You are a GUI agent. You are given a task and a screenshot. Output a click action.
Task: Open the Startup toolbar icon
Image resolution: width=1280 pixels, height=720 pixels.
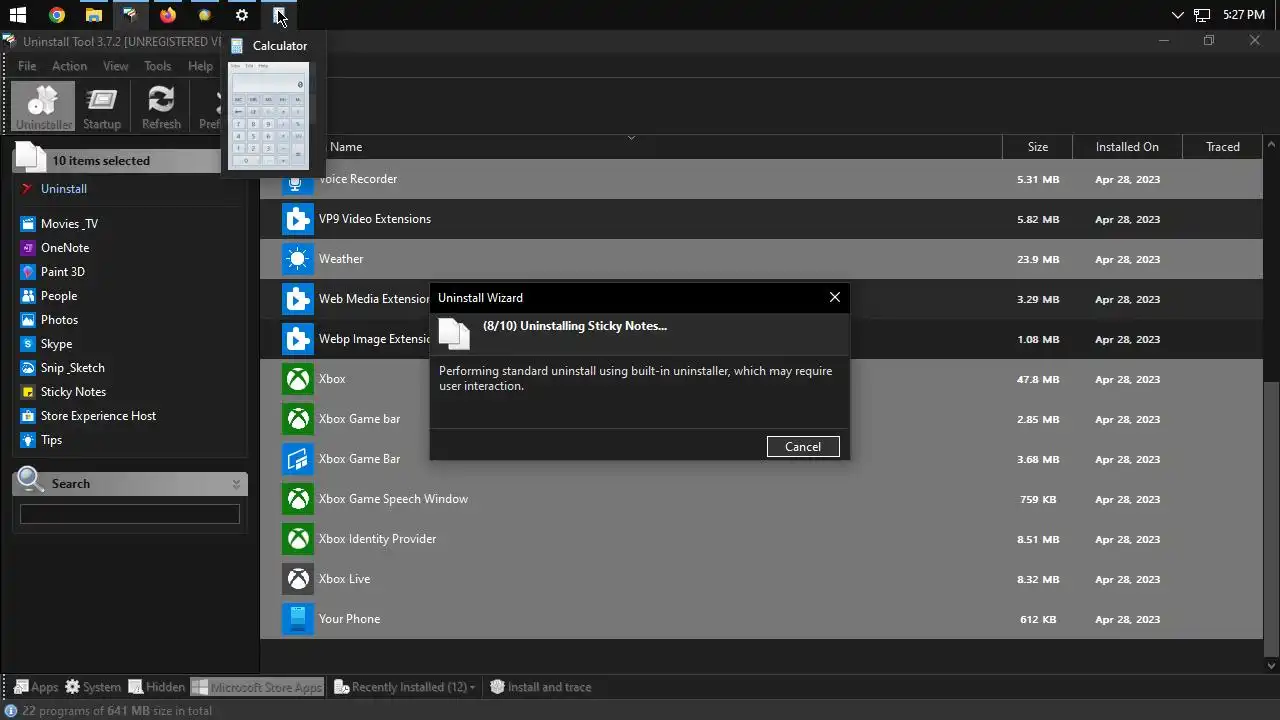click(x=102, y=107)
